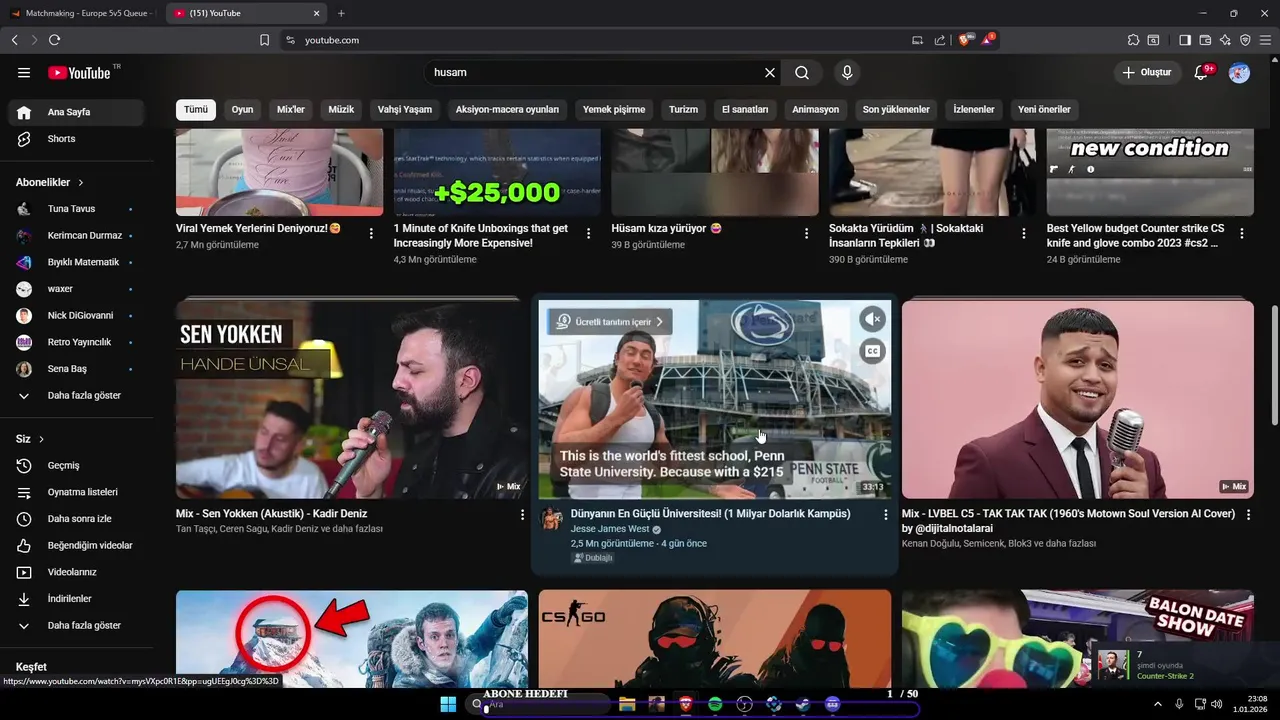Start voice search with microphone
The image size is (1280, 720).
coord(847,73)
